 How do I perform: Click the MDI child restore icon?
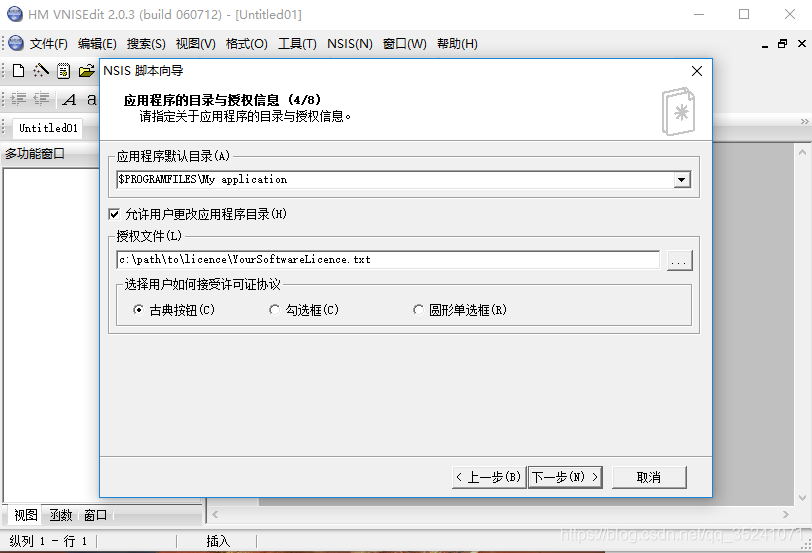click(x=782, y=44)
